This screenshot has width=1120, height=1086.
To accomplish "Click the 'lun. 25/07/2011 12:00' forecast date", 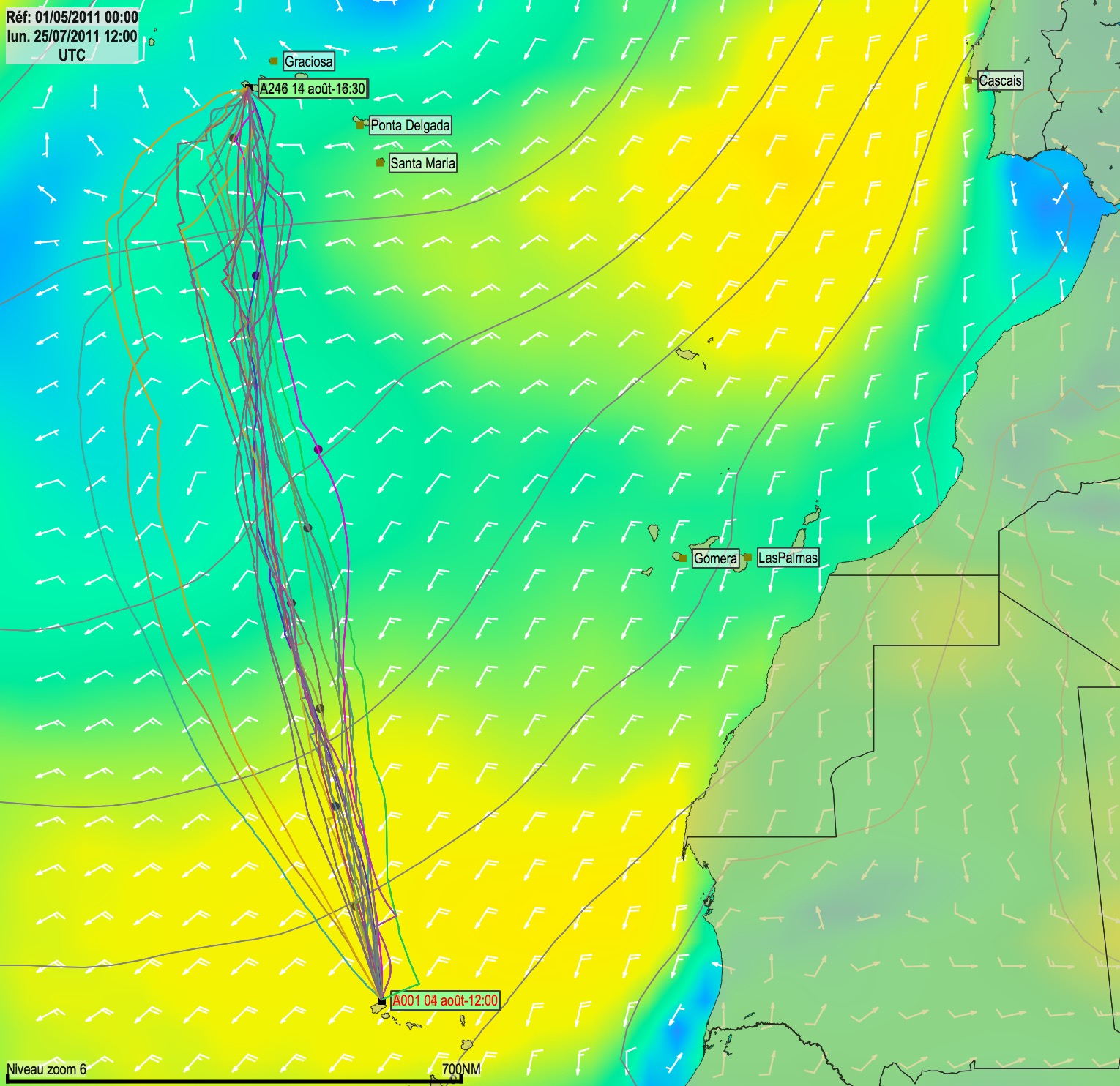I will [72, 36].
